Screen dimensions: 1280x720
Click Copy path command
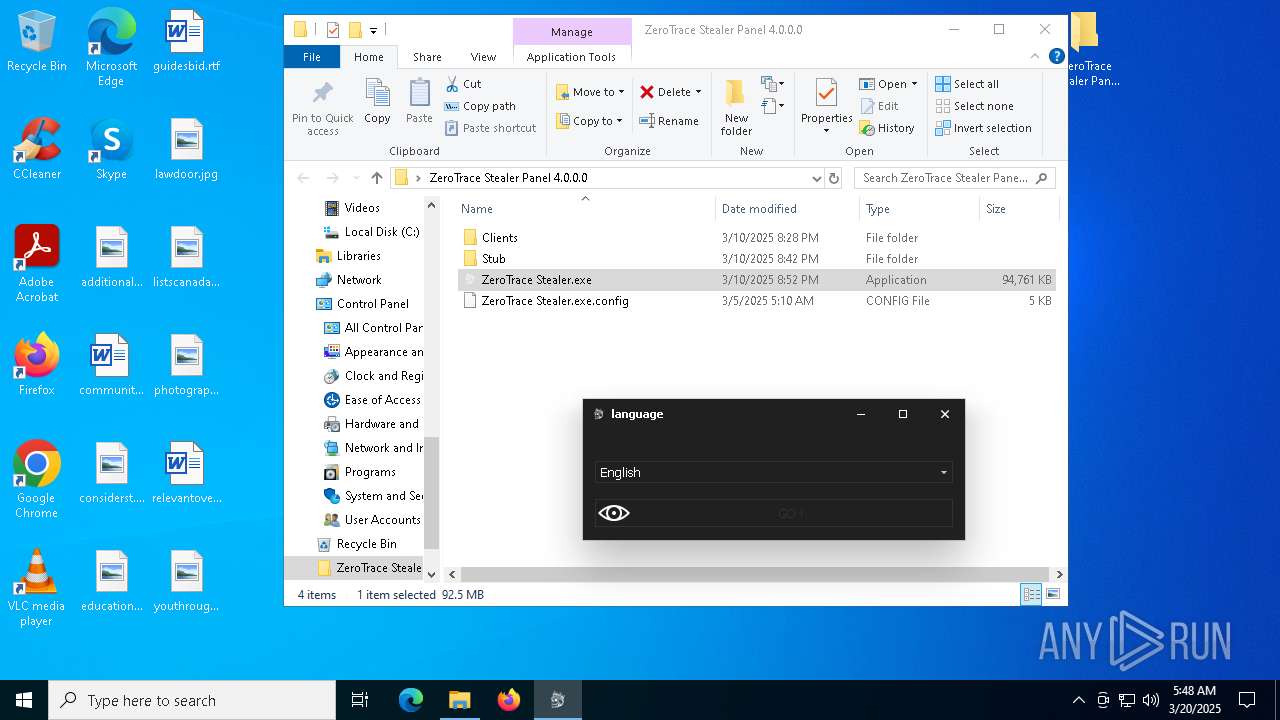[x=480, y=106]
